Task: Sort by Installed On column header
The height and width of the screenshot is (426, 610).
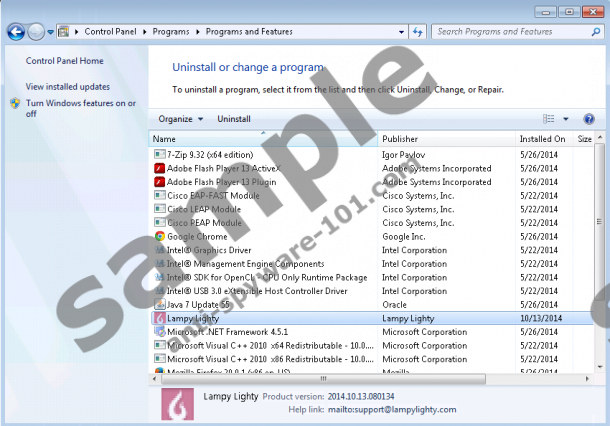Action: tap(542, 139)
